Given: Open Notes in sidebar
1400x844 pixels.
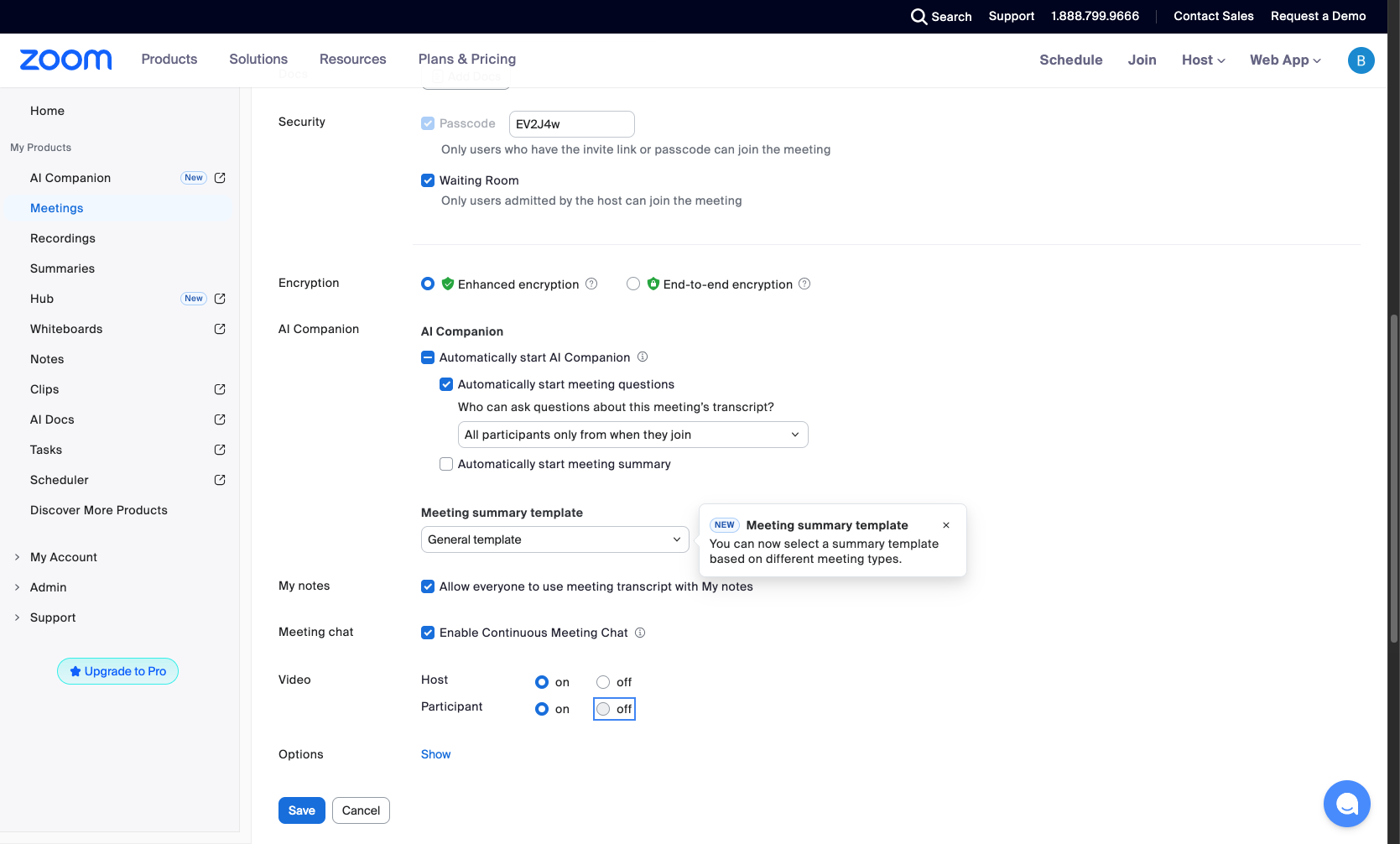Looking at the screenshot, I should (x=47, y=359).
